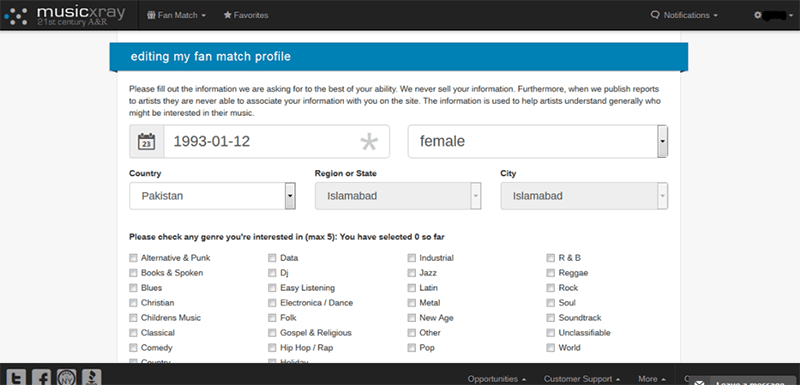Click the settings gear icon at top right
Viewport: 800px width, 385px height.
[758, 15]
